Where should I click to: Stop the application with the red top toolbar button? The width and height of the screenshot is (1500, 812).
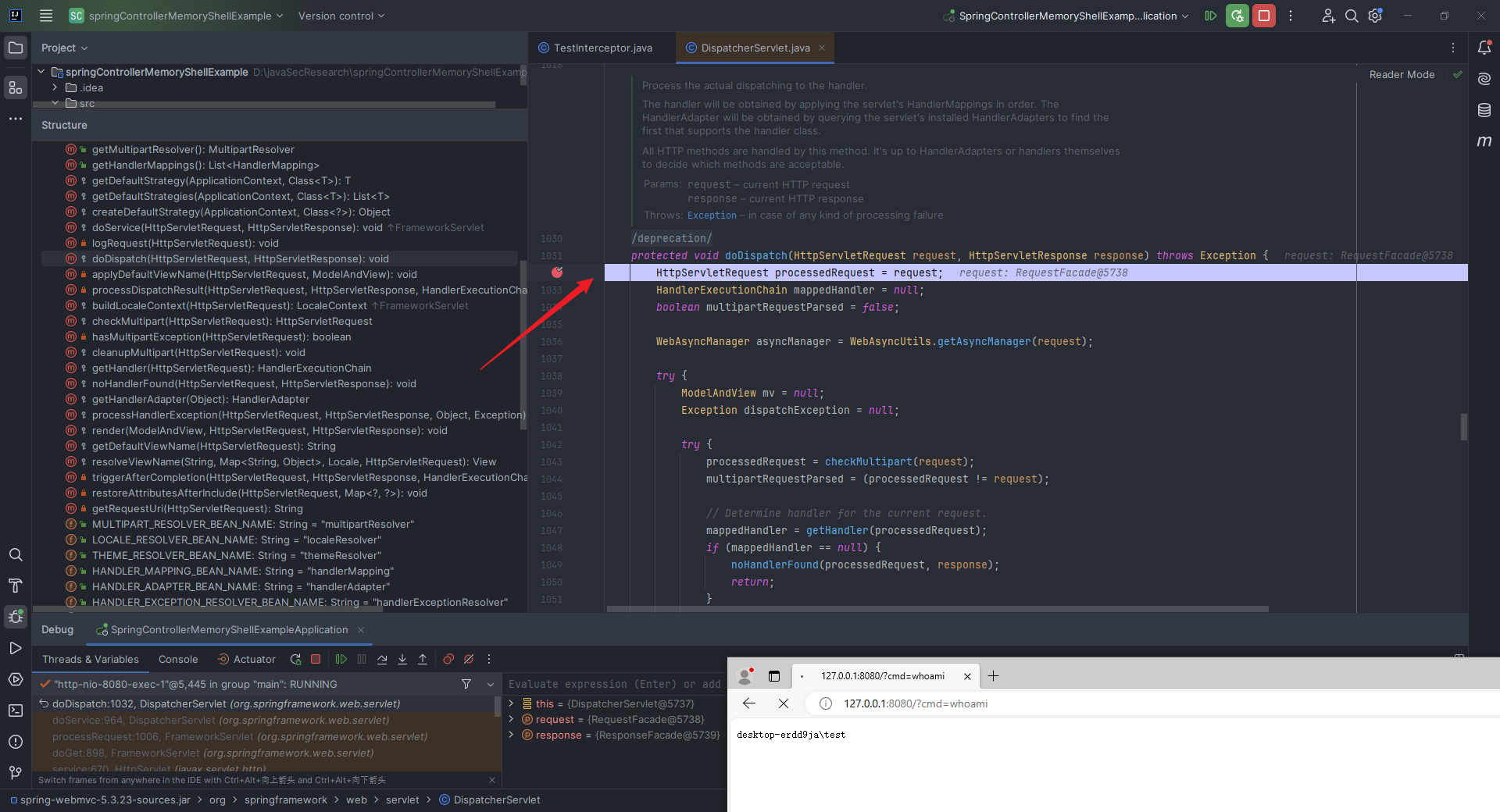(x=1264, y=16)
